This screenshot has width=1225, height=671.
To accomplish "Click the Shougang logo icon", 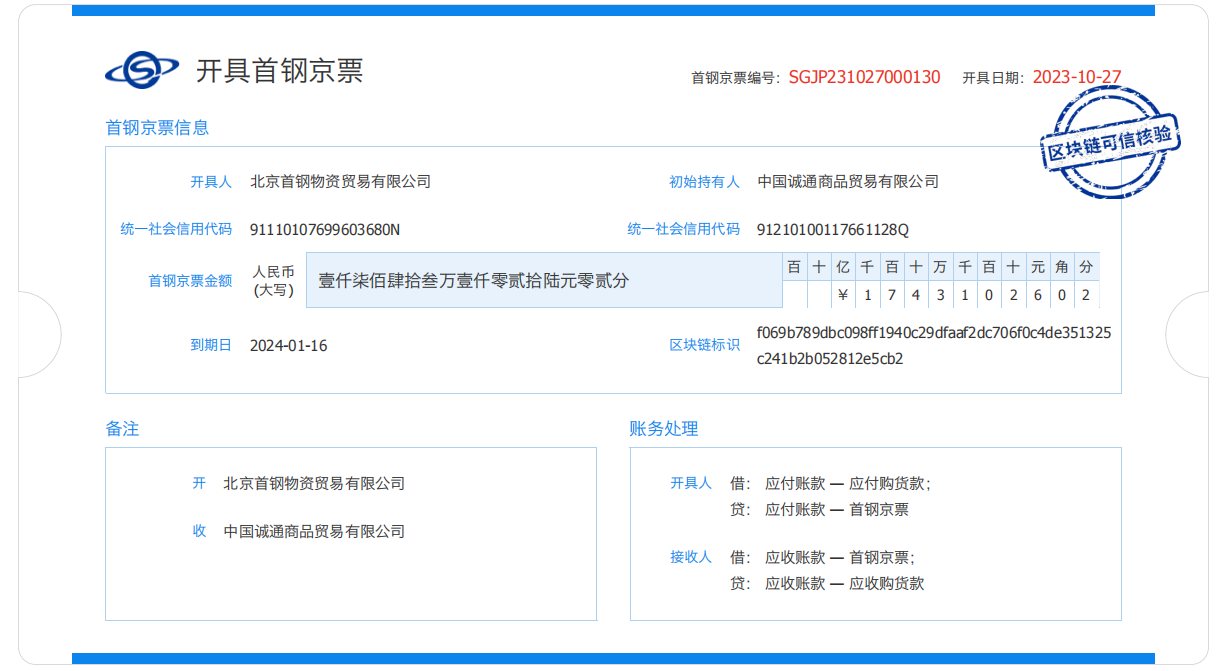I will (x=142, y=70).
